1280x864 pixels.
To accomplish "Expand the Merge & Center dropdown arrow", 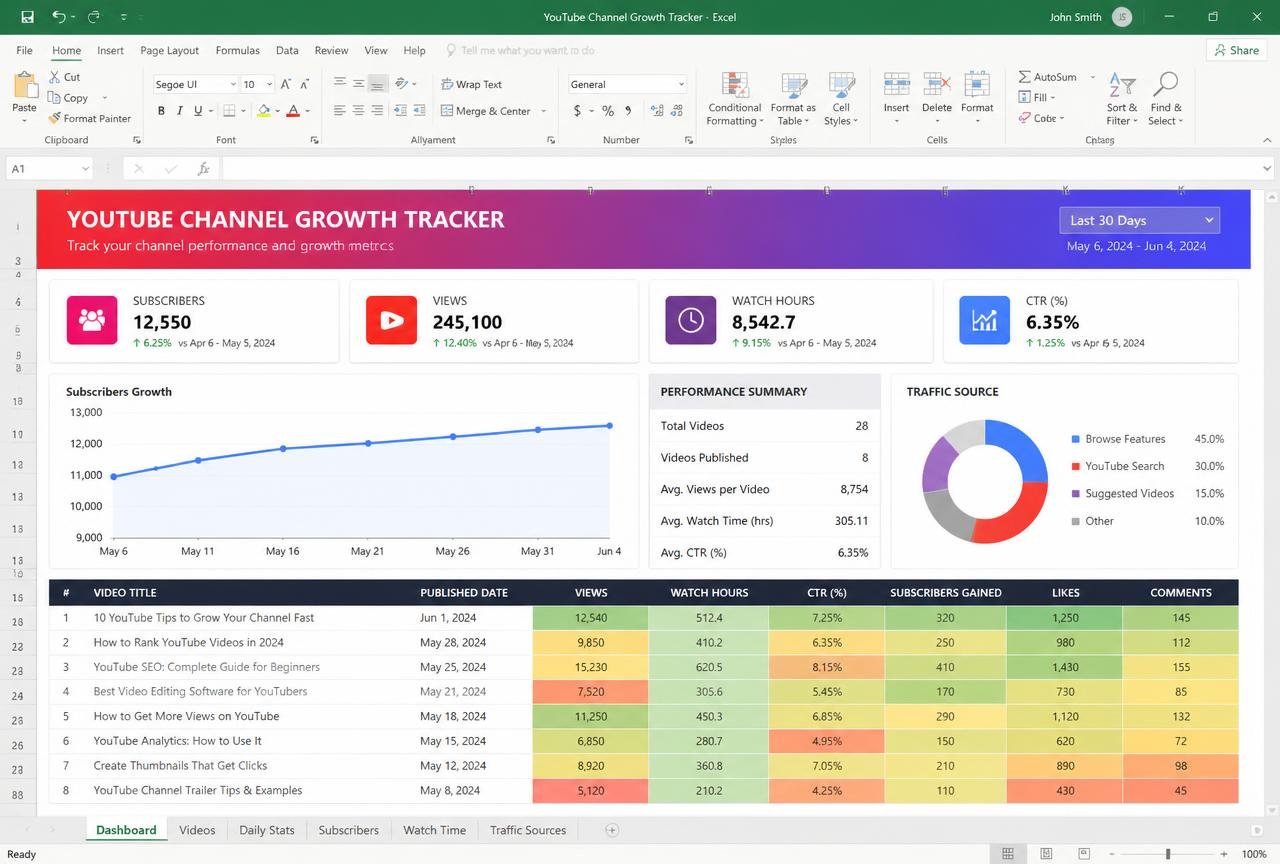I will pos(544,111).
